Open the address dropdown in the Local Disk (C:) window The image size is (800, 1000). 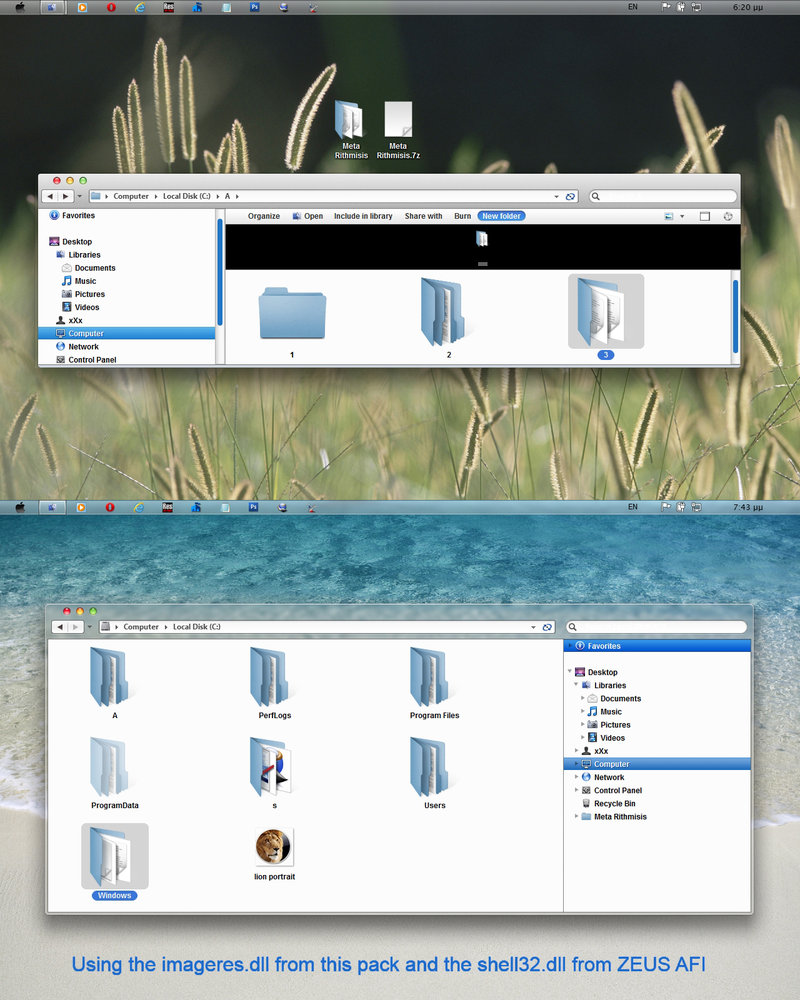pyautogui.click(x=533, y=627)
